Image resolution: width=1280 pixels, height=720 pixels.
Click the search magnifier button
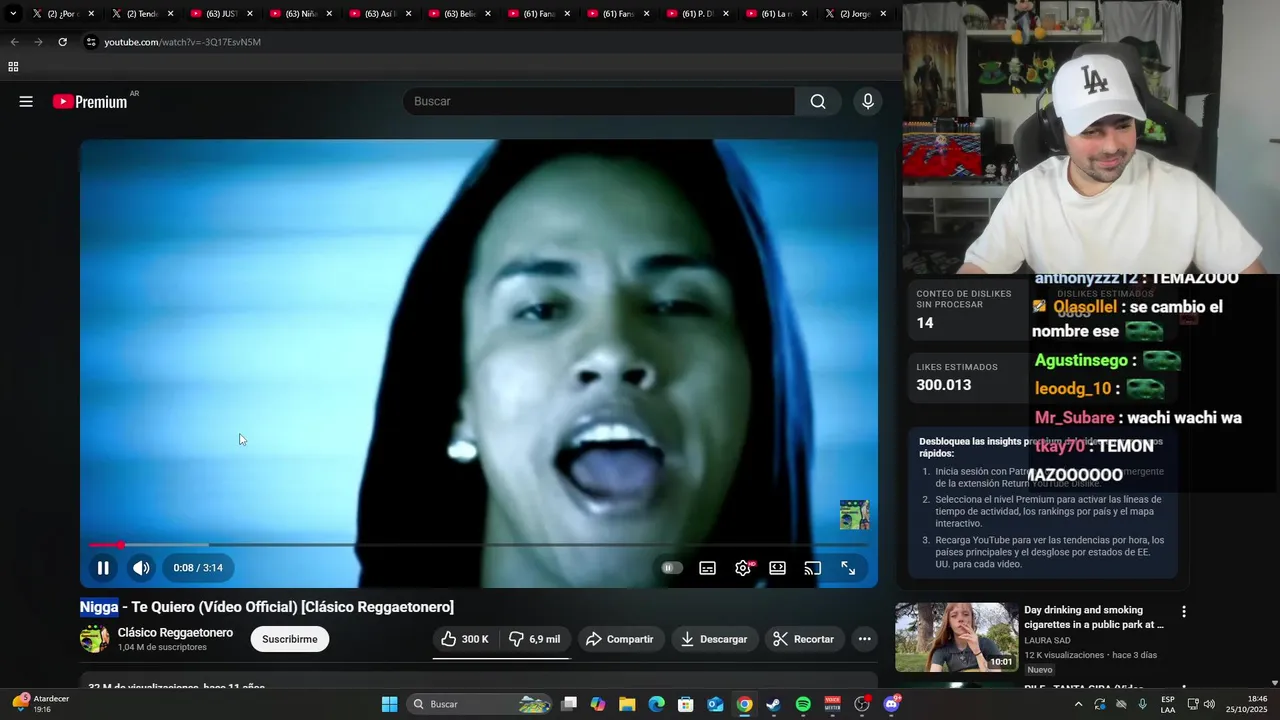tap(818, 101)
